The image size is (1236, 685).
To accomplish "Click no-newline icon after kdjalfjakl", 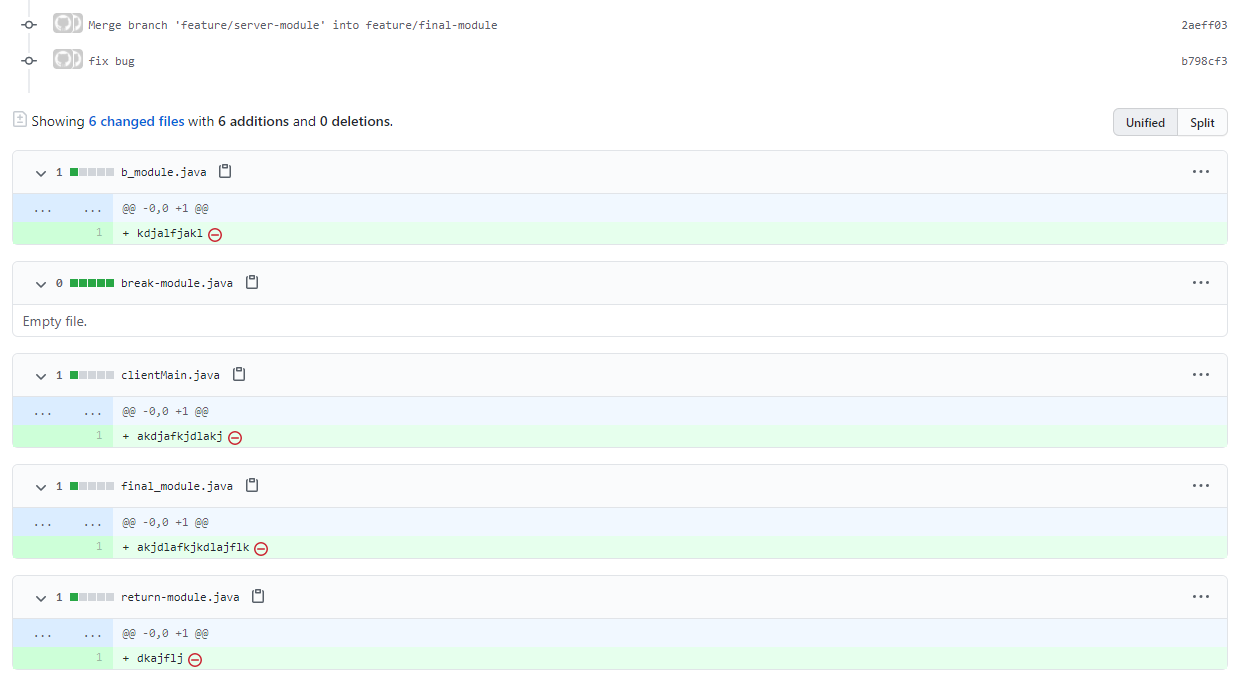I will coord(215,234).
